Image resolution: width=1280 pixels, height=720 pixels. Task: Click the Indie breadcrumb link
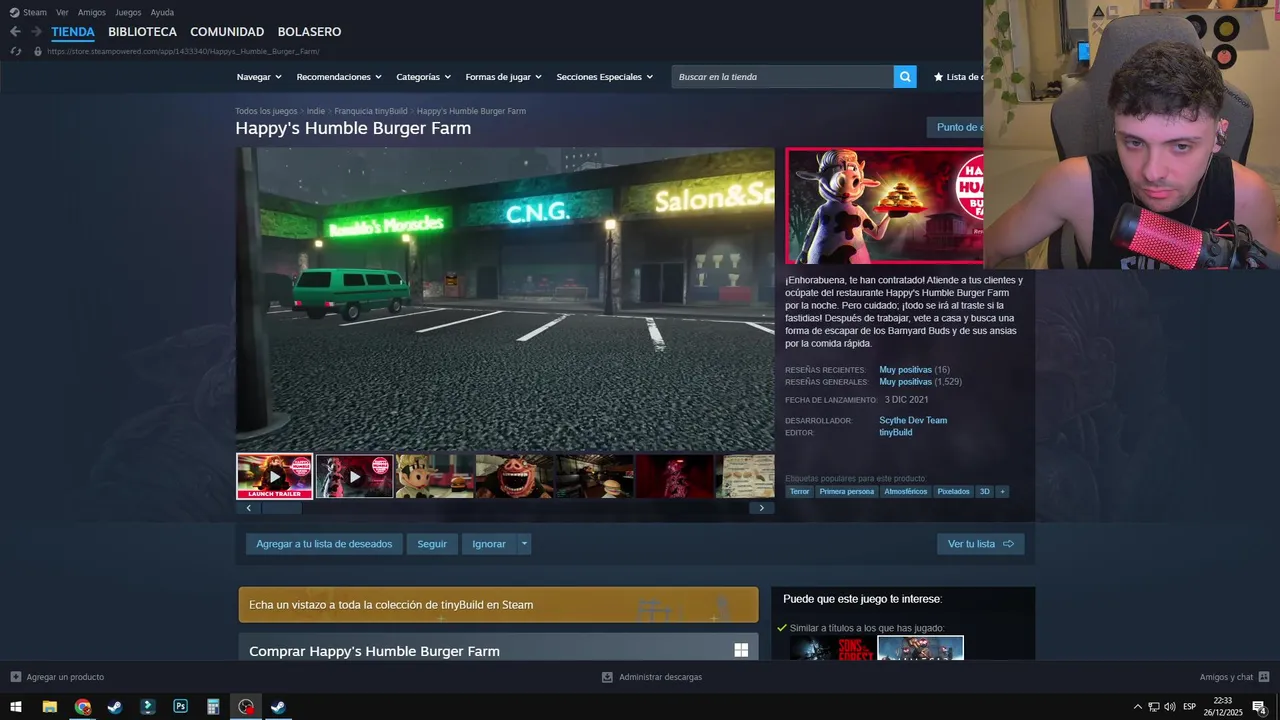coord(316,111)
